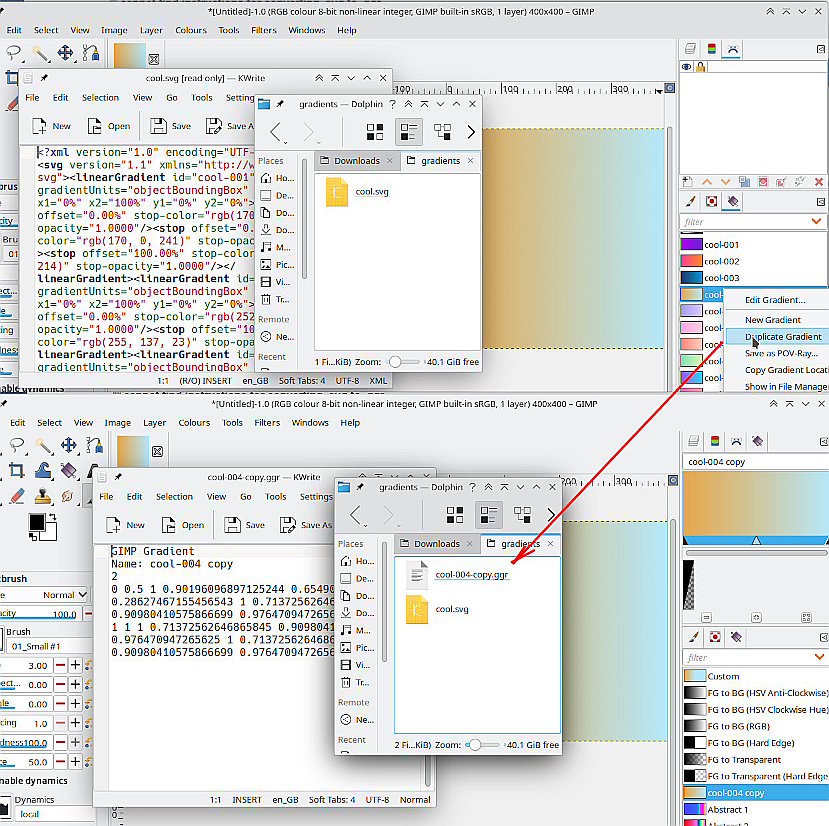Toggle the lock icon beside the layer eye
The image size is (829, 826).
[x=701, y=67]
